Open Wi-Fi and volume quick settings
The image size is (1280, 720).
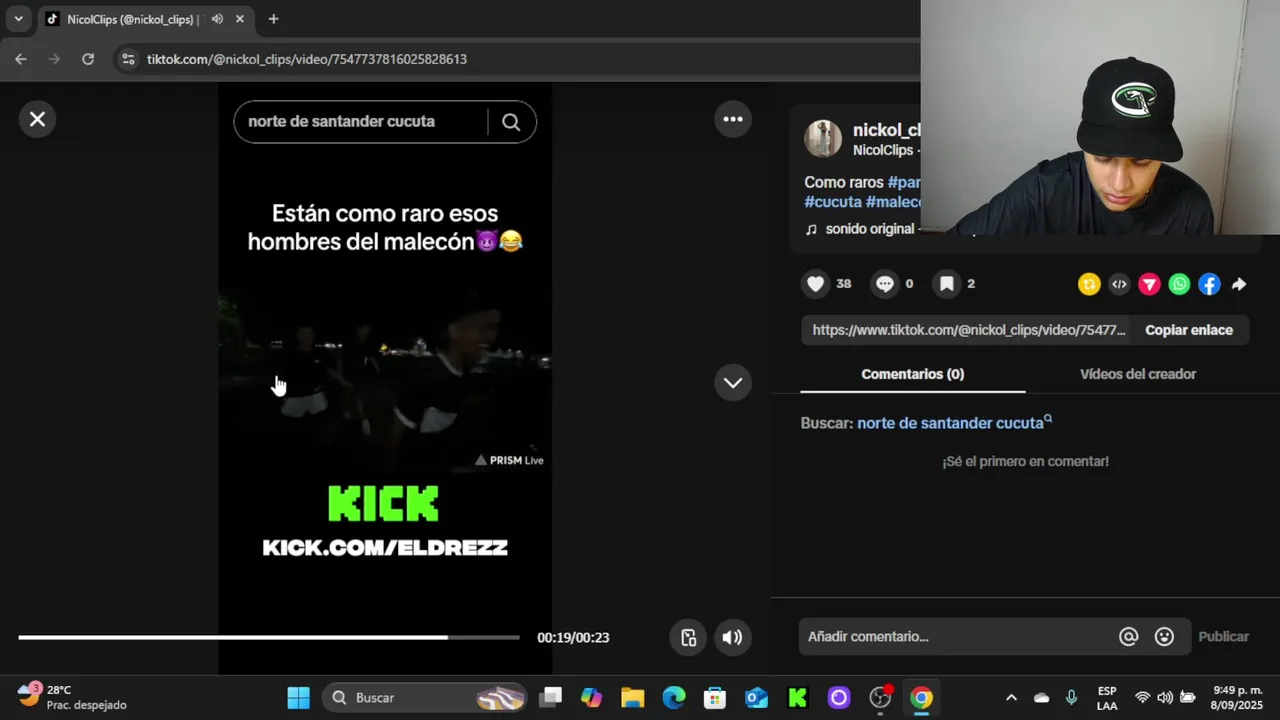(x=1165, y=697)
